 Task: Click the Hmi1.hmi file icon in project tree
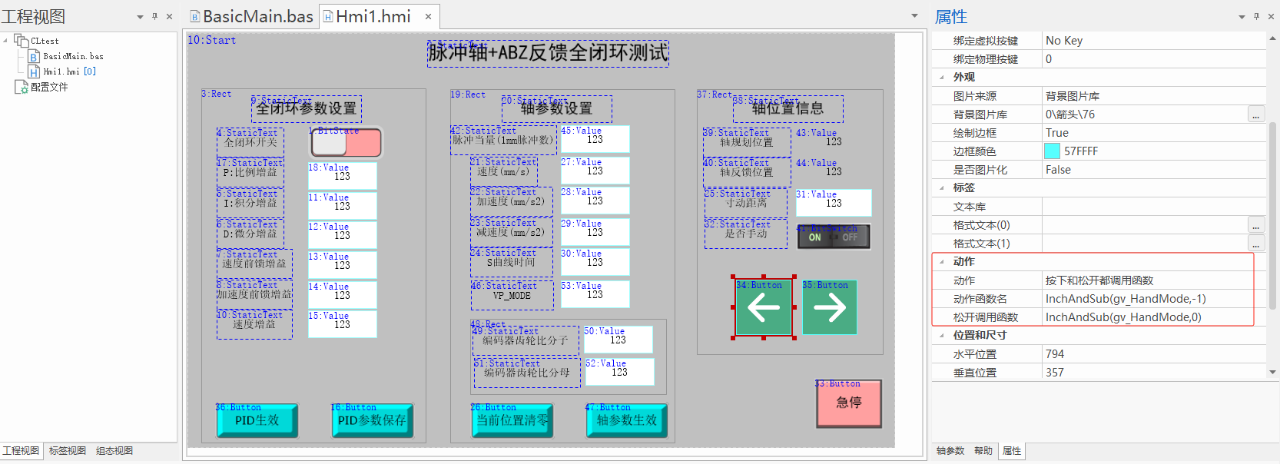(x=33, y=72)
